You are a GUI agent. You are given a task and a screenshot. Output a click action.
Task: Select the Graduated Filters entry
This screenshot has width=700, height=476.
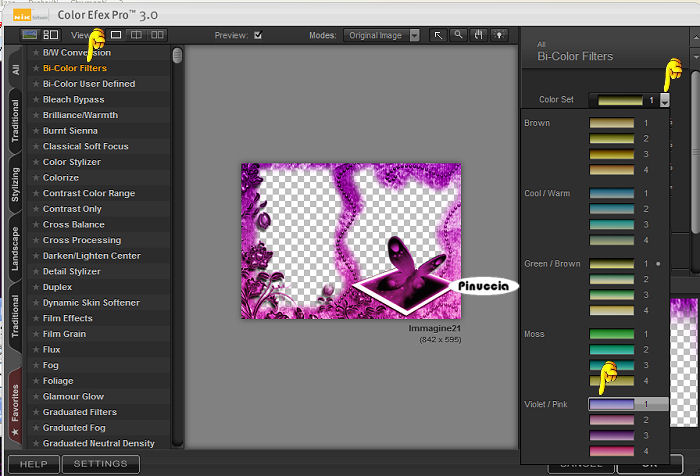coord(79,412)
